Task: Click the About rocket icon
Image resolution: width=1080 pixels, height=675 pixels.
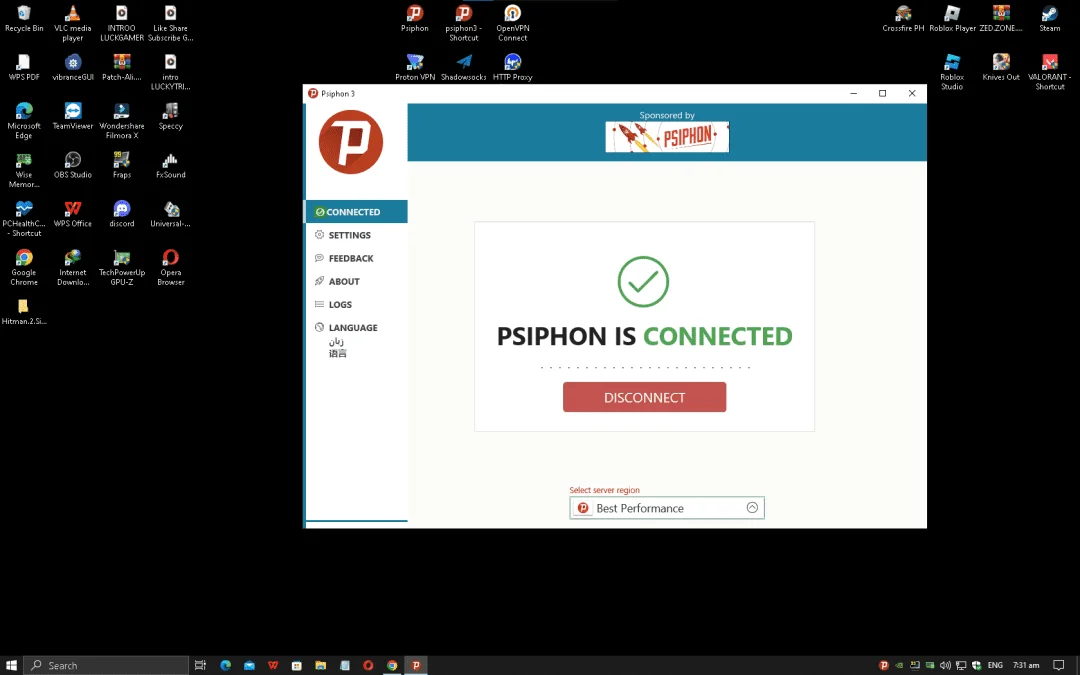Action: [x=319, y=281]
